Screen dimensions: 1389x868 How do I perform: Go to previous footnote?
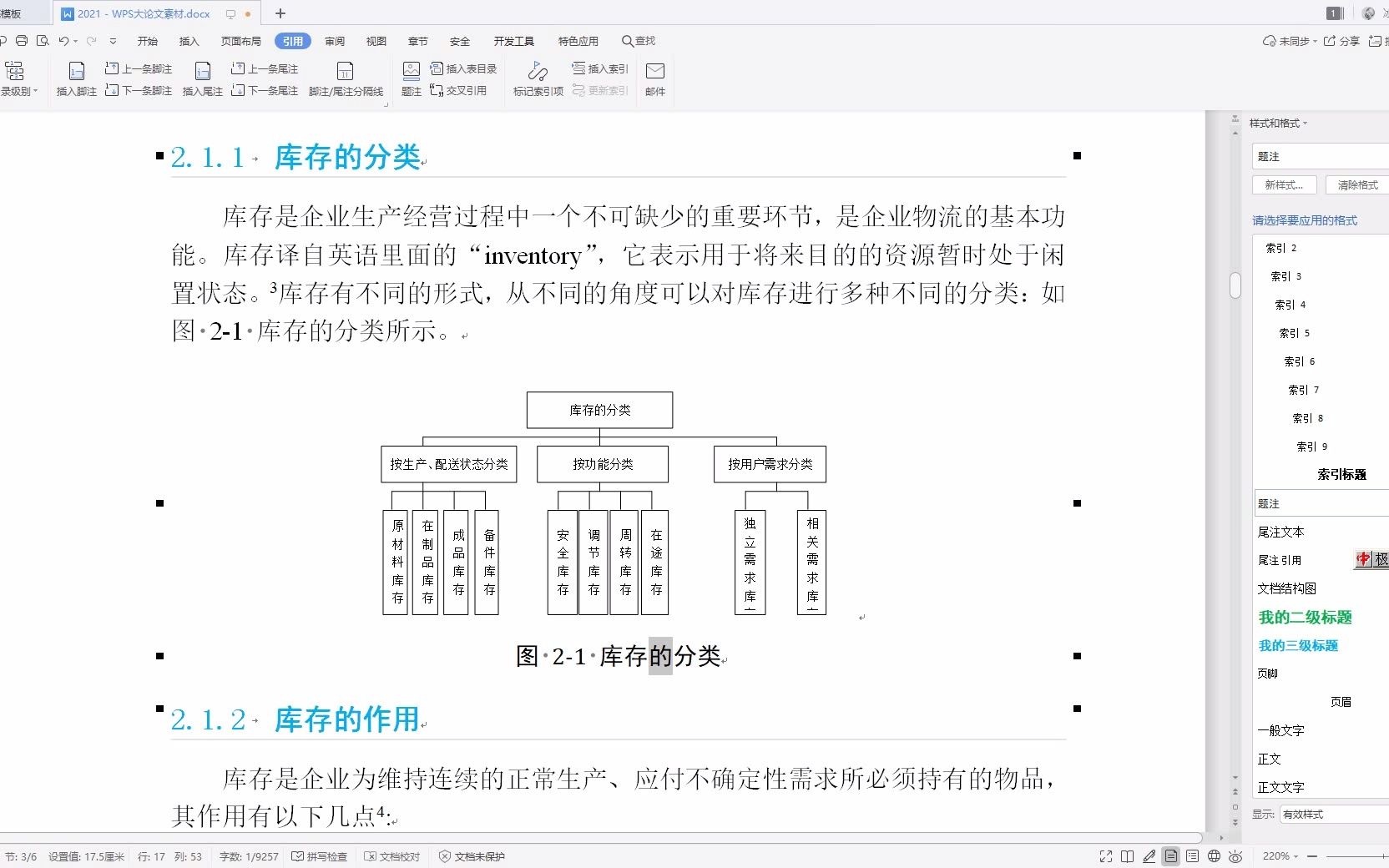[139, 68]
